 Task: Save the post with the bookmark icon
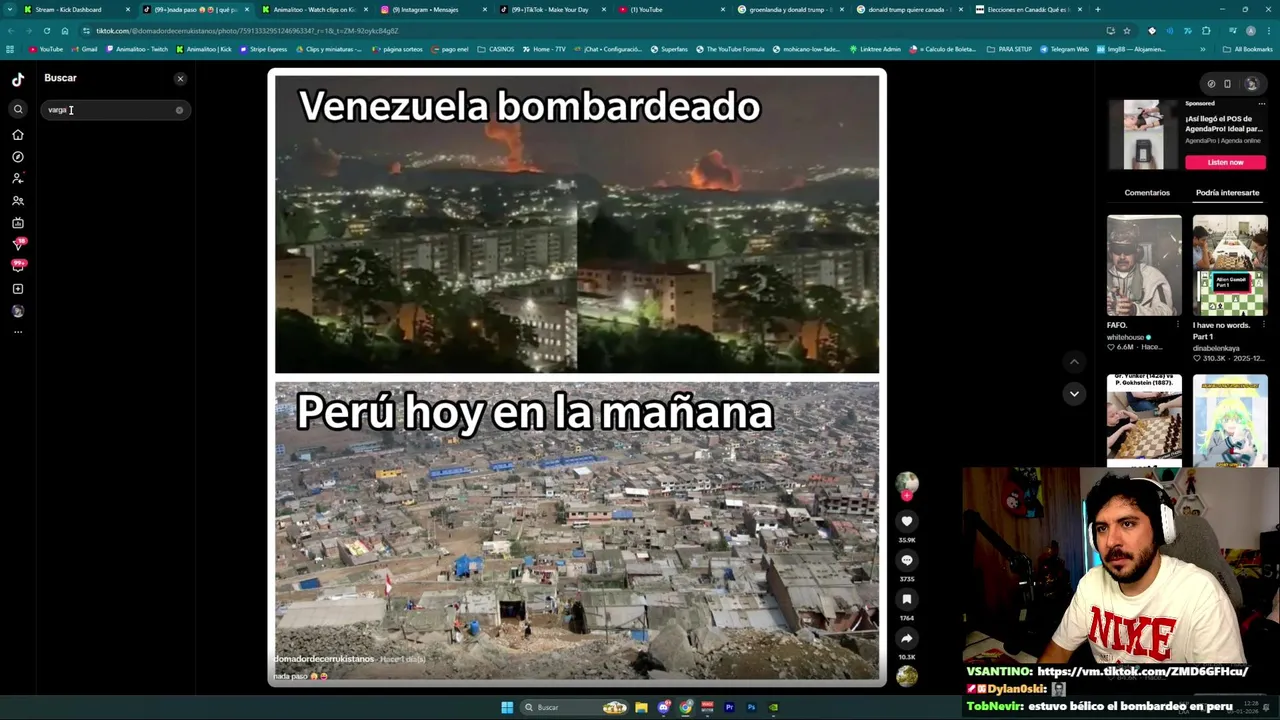907,599
